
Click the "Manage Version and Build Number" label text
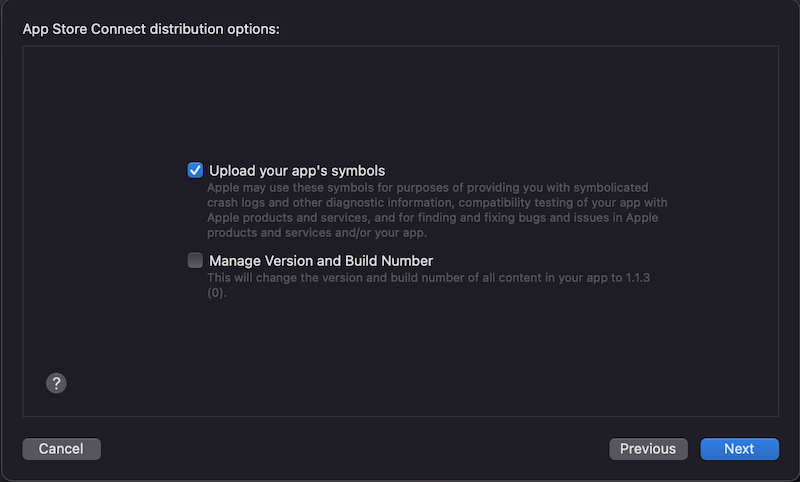pos(321,261)
